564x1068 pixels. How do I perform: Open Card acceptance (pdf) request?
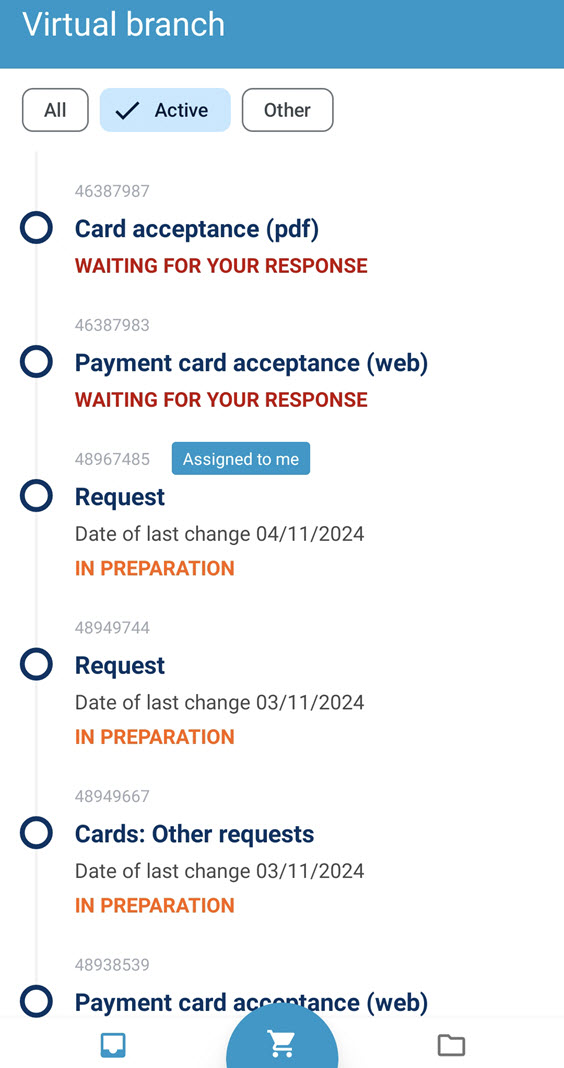click(x=197, y=229)
